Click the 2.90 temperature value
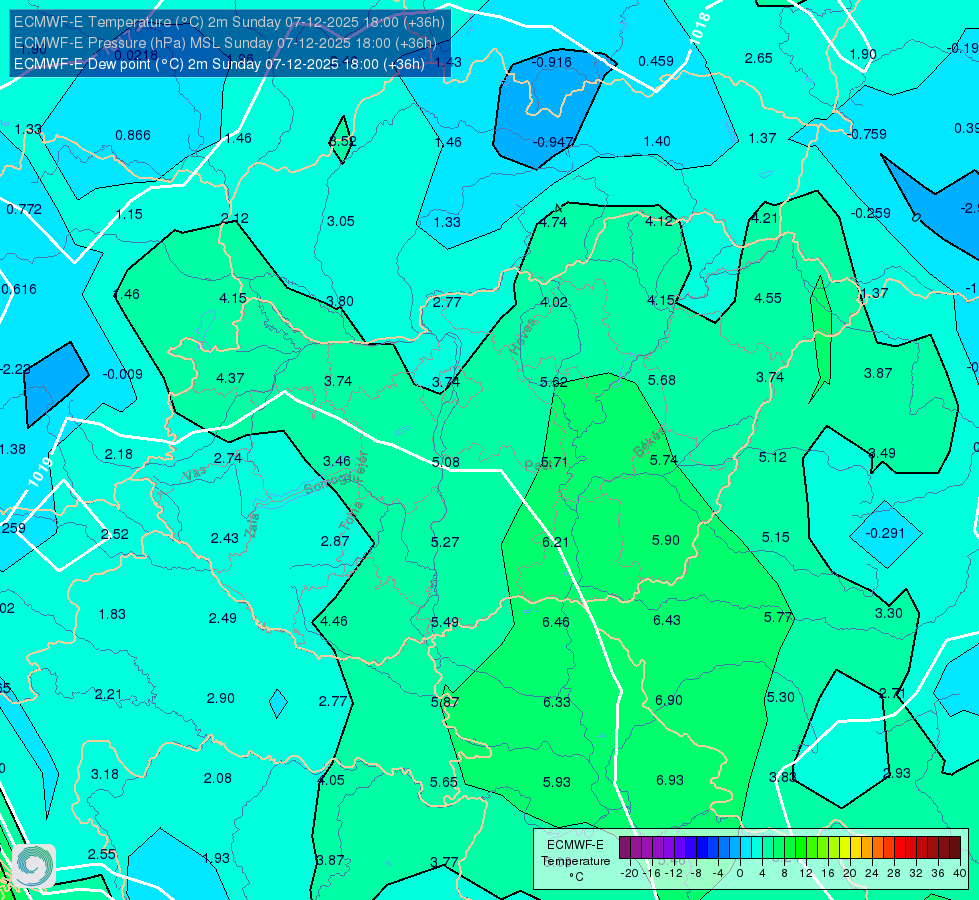 (221, 698)
